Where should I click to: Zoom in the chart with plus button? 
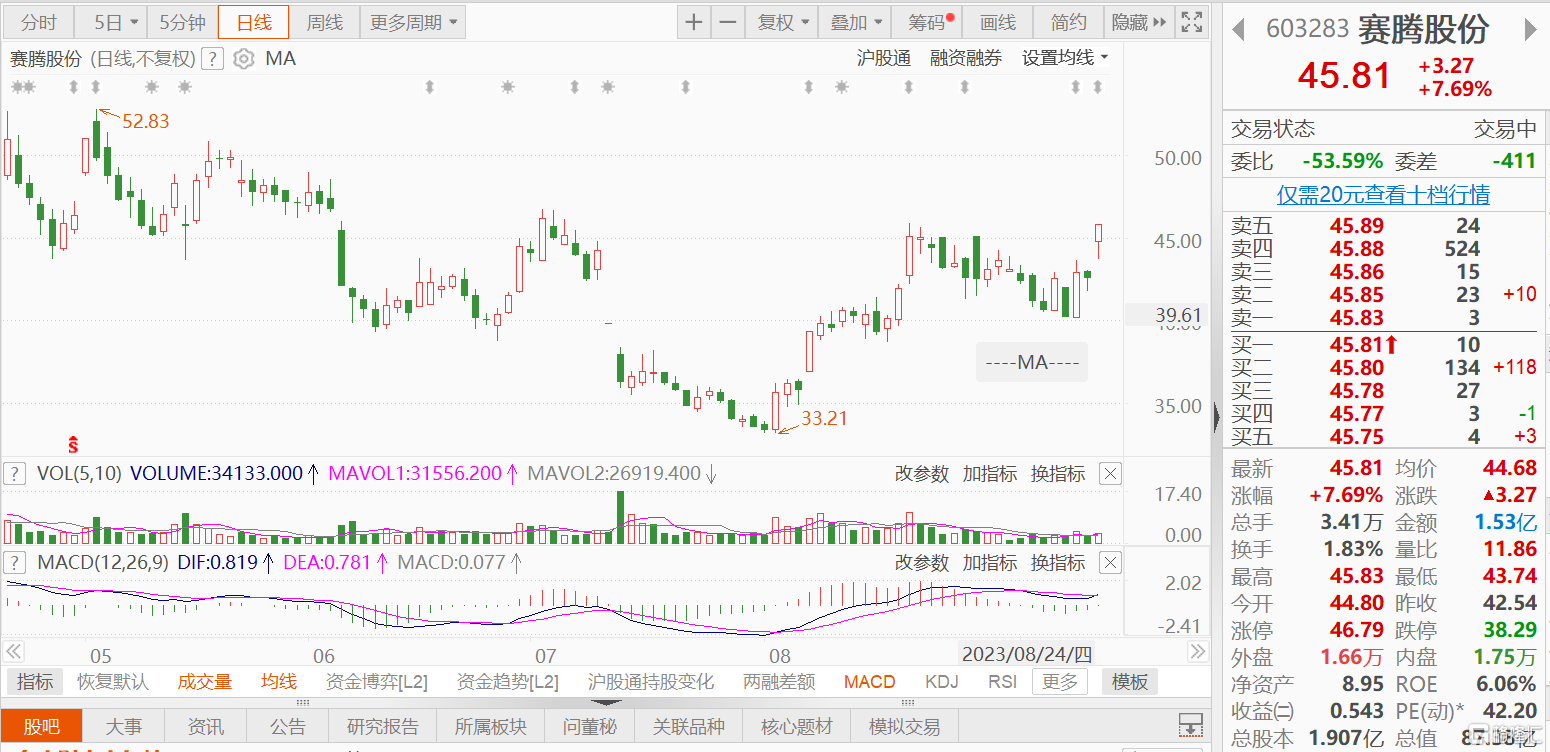click(x=694, y=22)
